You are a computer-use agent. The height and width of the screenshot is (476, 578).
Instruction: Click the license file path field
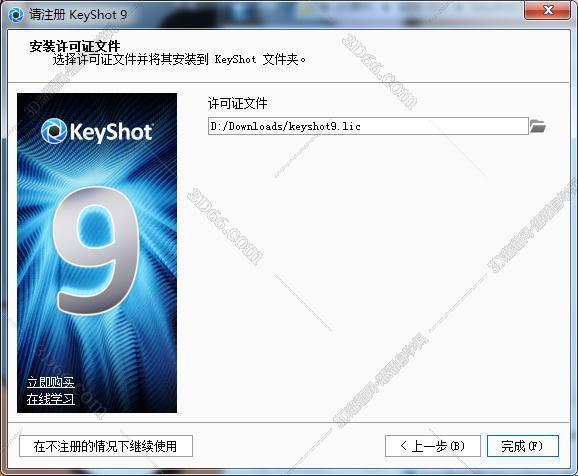coord(368,126)
